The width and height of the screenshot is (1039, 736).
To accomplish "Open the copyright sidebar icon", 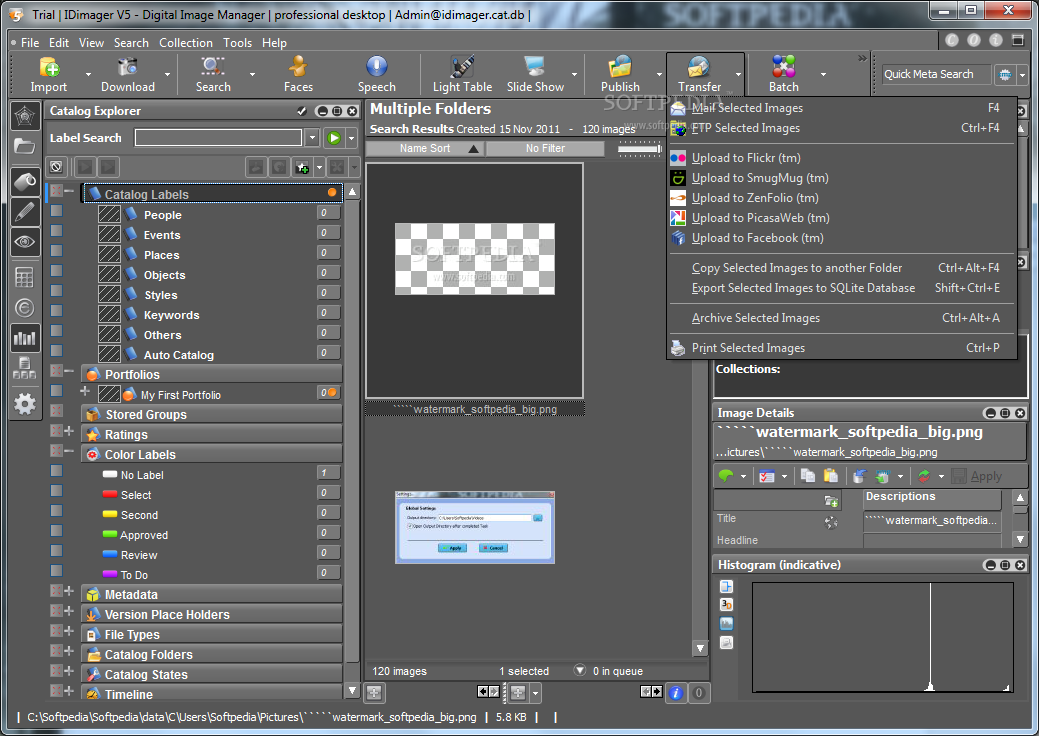I will 25,308.
